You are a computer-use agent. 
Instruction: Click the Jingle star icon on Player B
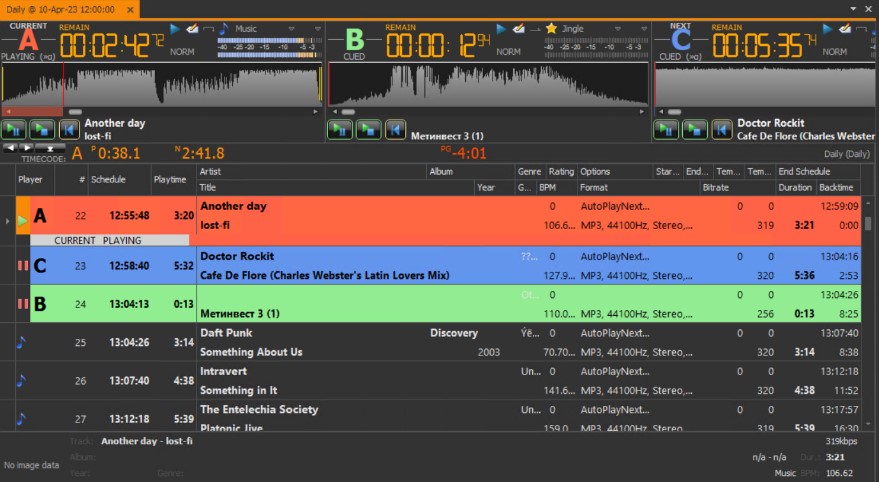pos(550,29)
